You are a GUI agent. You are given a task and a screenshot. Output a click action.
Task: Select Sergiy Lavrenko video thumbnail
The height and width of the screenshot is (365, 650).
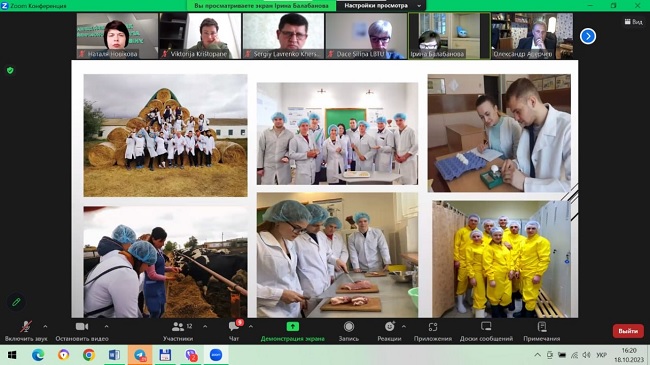(284, 36)
